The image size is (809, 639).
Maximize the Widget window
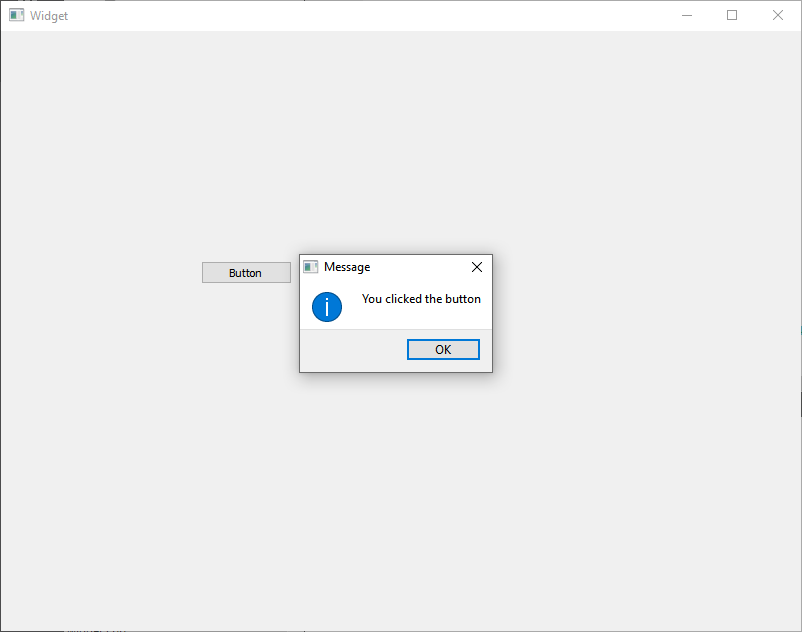[732, 16]
